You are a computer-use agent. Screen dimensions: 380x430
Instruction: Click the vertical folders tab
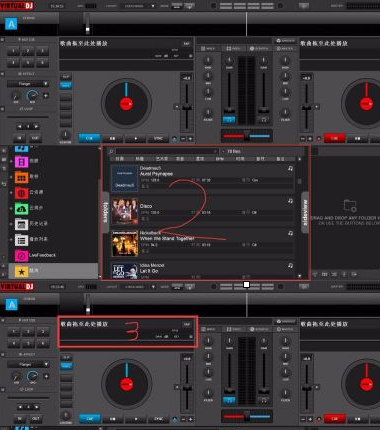point(105,212)
